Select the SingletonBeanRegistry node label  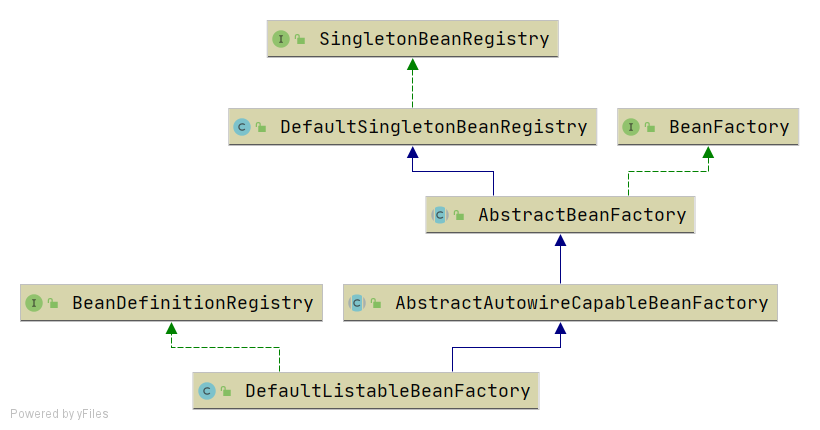pos(434,39)
